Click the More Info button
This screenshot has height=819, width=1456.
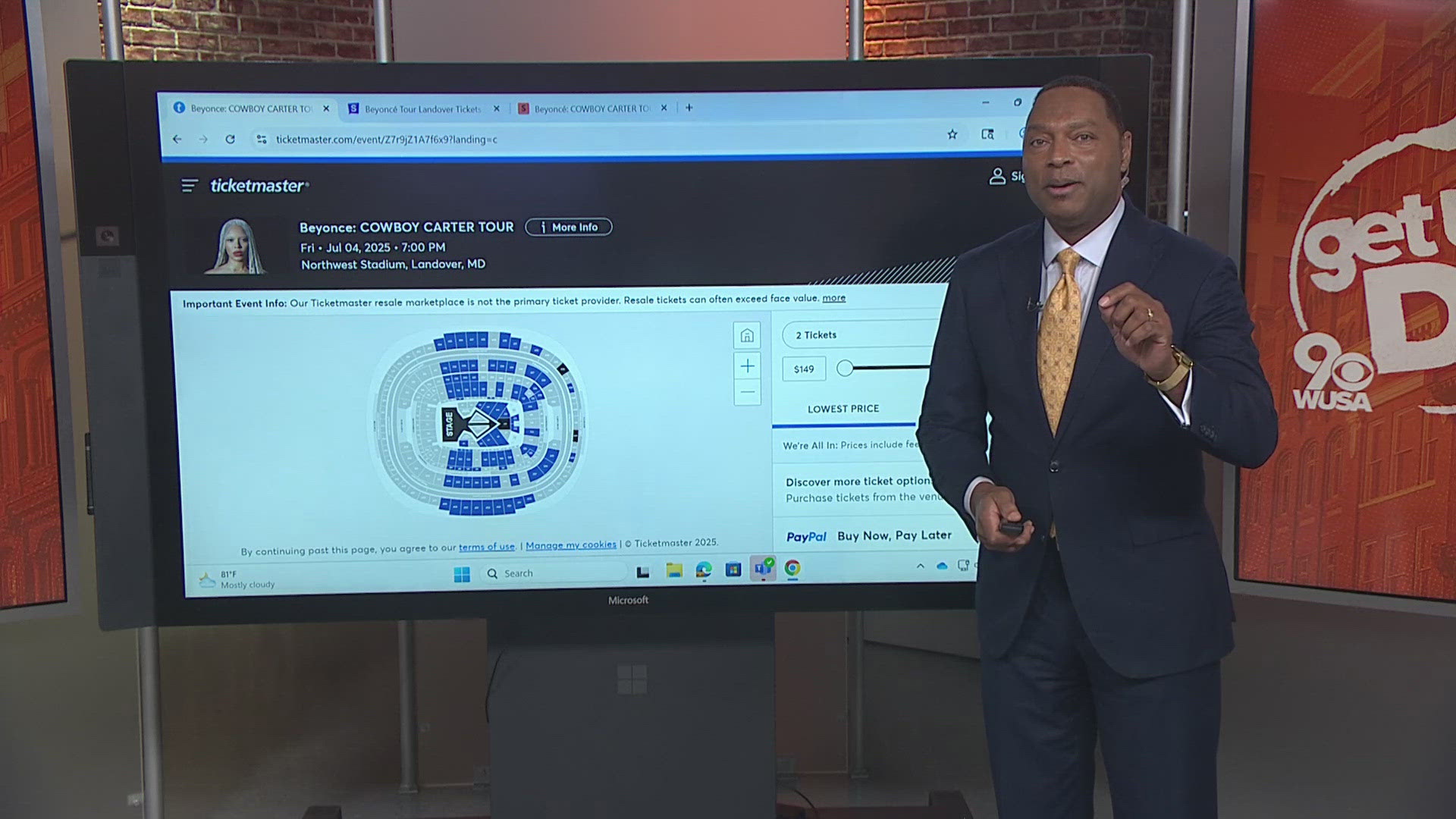[x=569, y=227]
